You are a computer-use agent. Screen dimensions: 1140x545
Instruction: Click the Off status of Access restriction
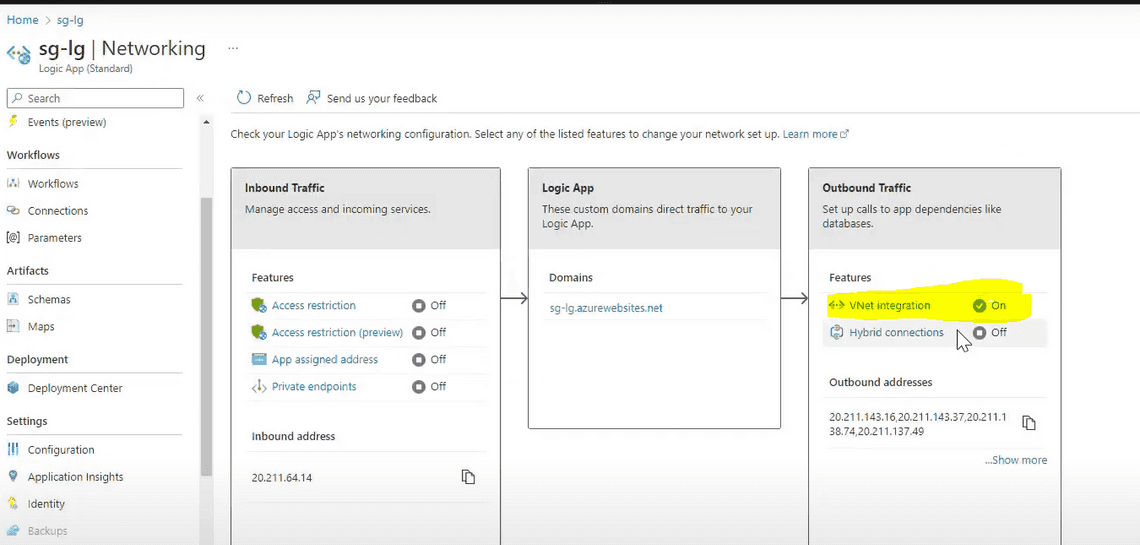(429, 305)
